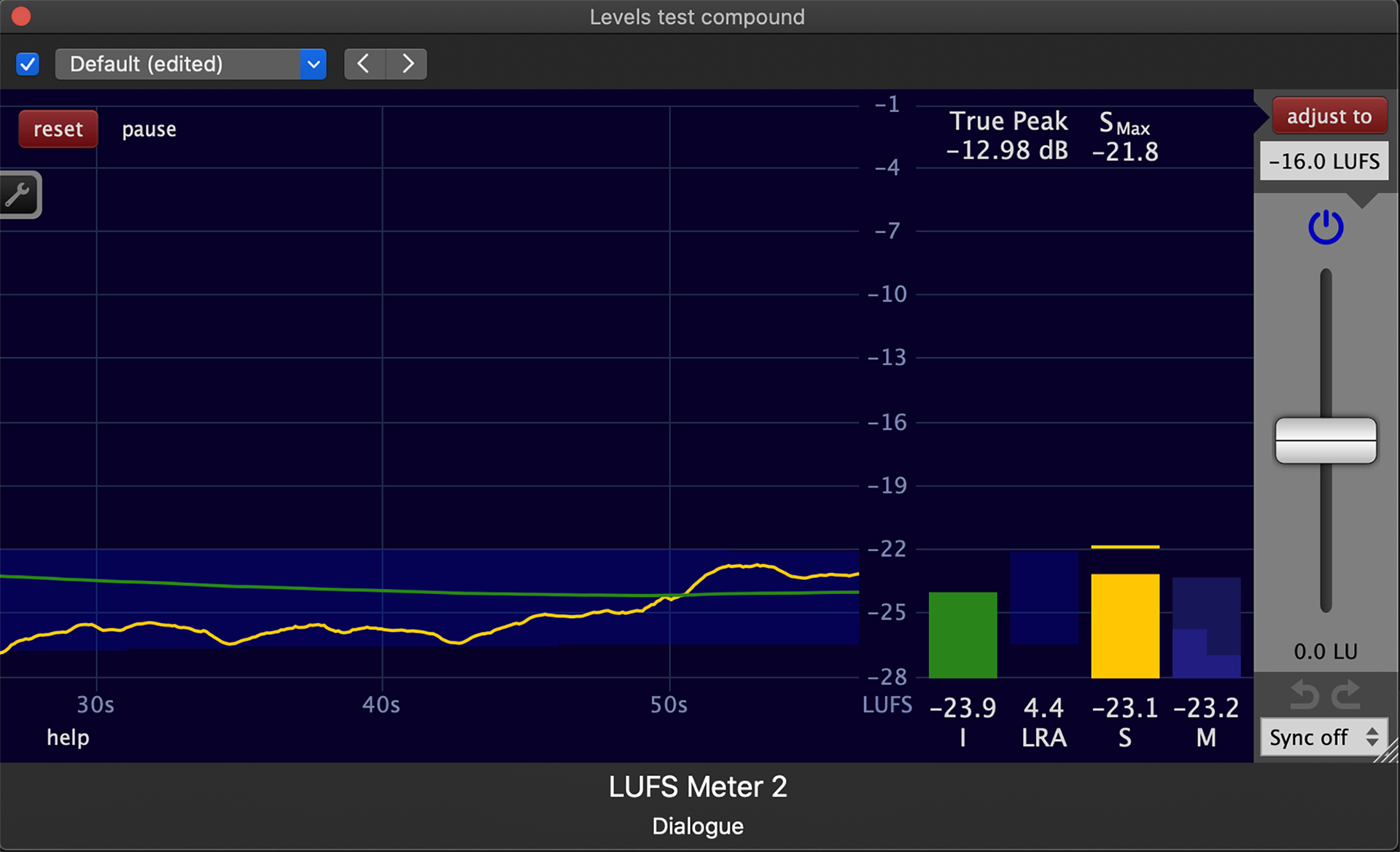Click the -23.9 I value
This screenshot has height=852, width=1400.
coord(962,708)
